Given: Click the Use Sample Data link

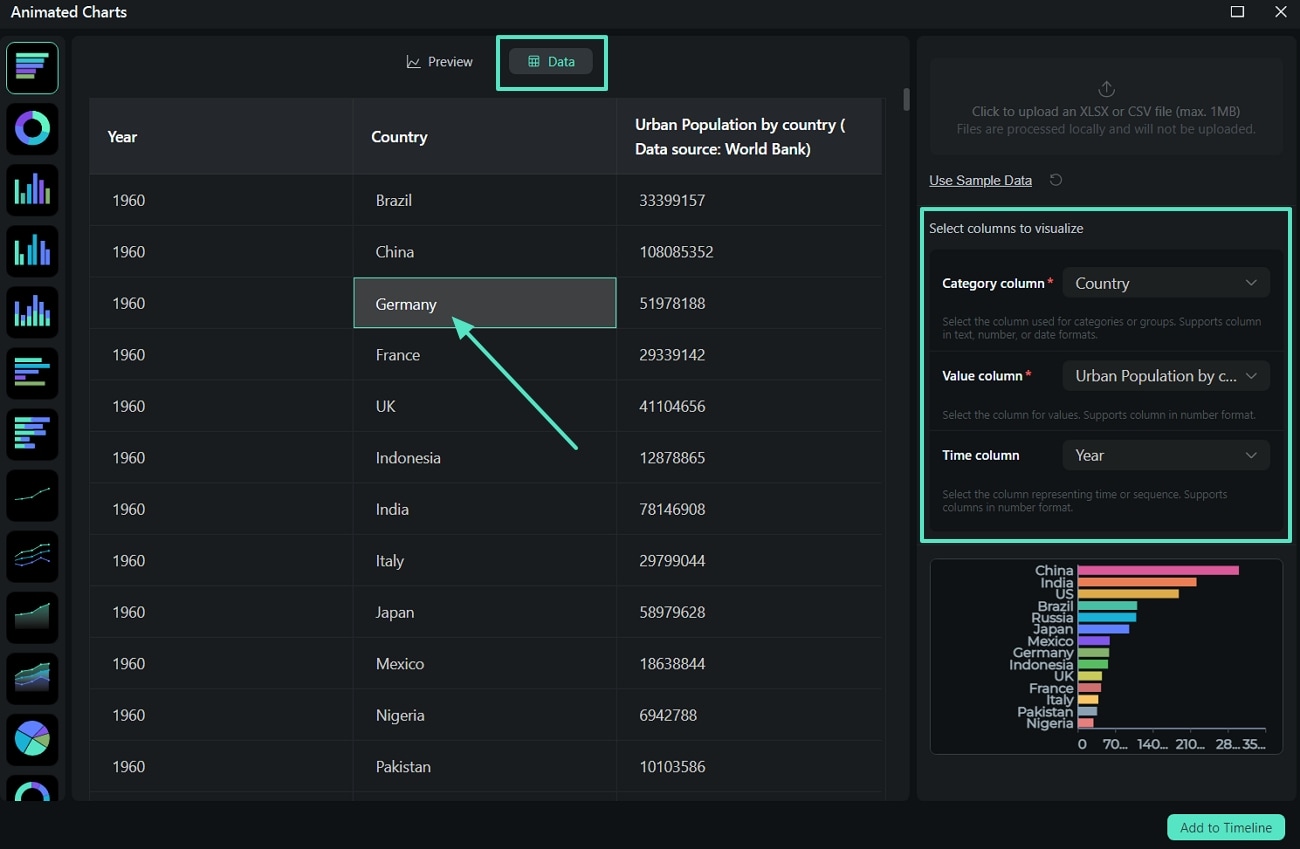Looking at the screenshot, I should (980, 180).
